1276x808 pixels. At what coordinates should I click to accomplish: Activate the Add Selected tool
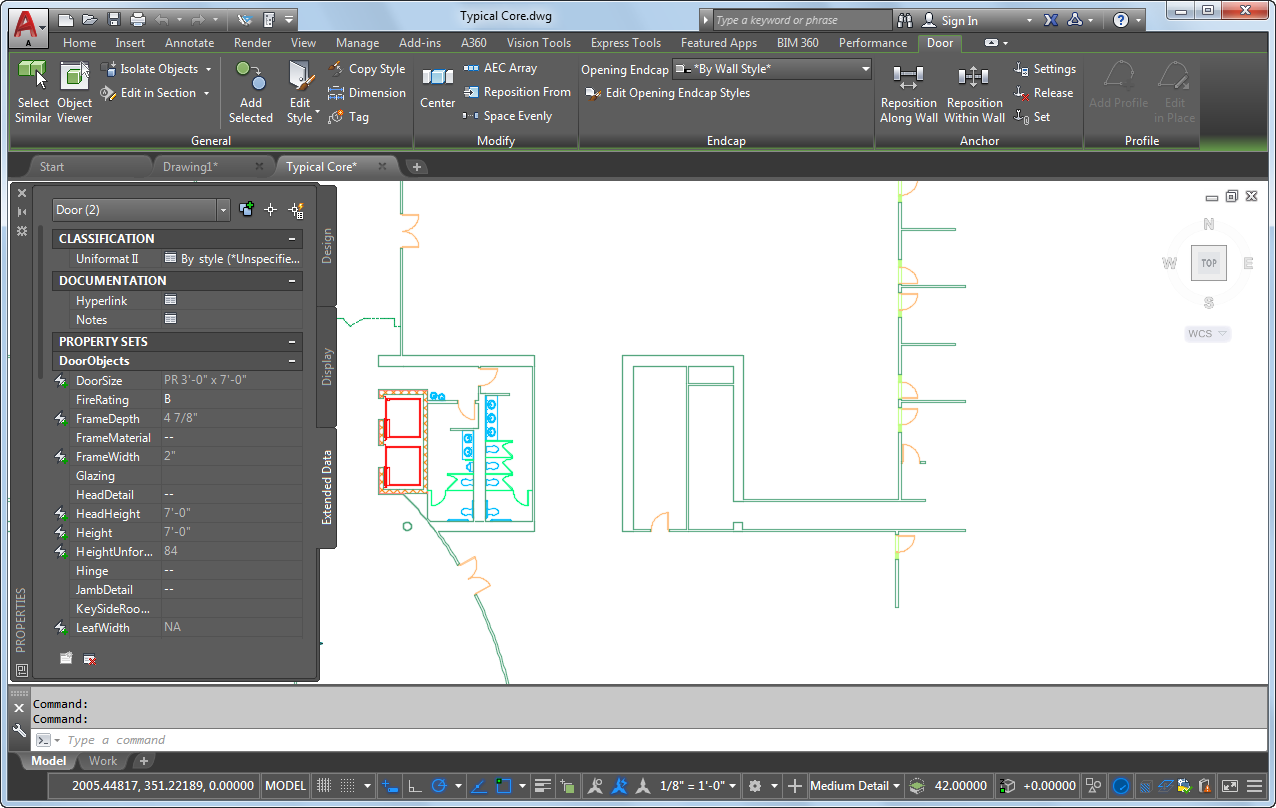[x=250, y=92]
